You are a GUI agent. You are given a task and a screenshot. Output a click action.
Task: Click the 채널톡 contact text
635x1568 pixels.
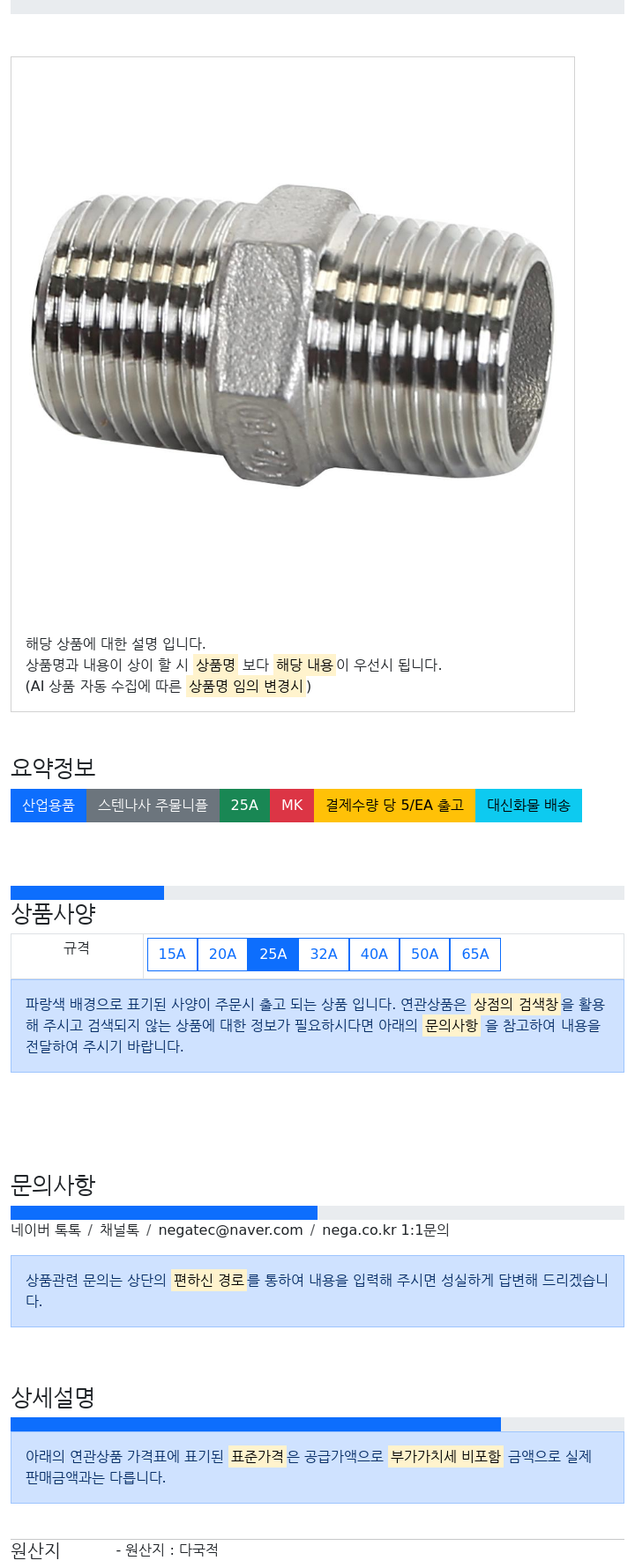click(x=119, y=1230)
